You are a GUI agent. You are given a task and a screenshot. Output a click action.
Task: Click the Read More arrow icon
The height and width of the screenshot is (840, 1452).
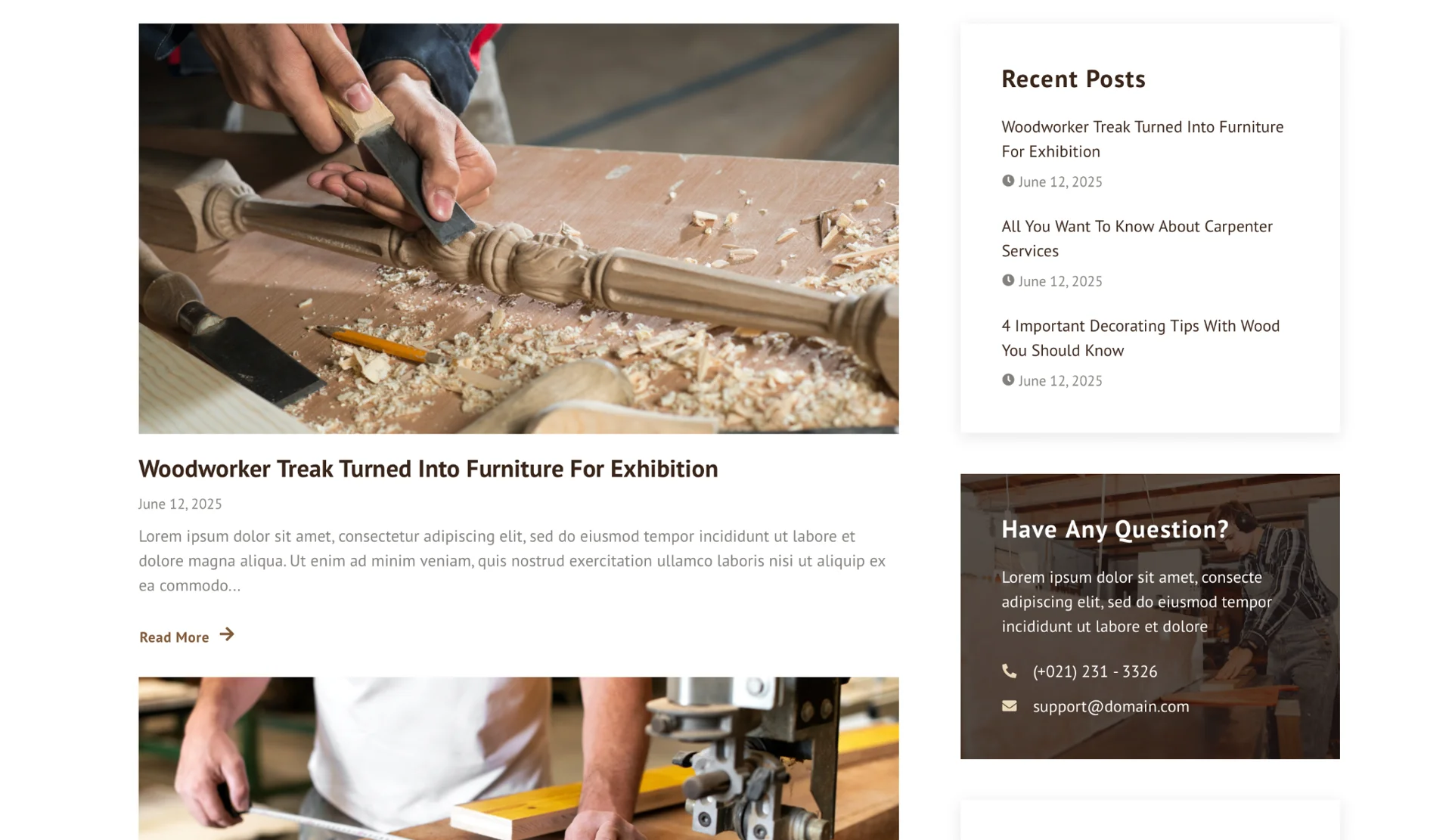227,635
